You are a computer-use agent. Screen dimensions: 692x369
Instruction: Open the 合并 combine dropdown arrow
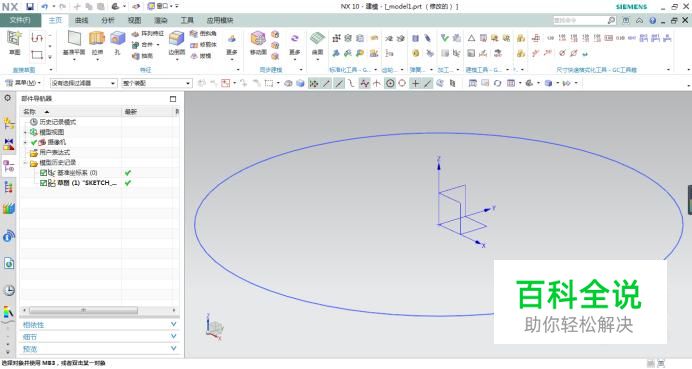coord(158,45)
